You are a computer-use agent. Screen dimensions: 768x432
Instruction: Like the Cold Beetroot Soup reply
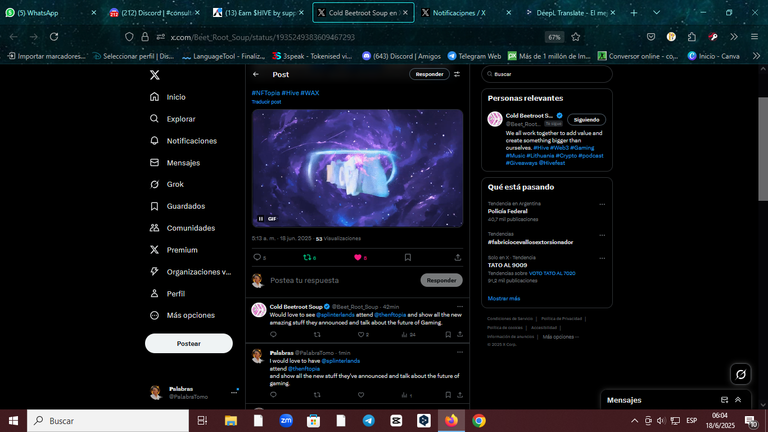click(x=361, y=335)
